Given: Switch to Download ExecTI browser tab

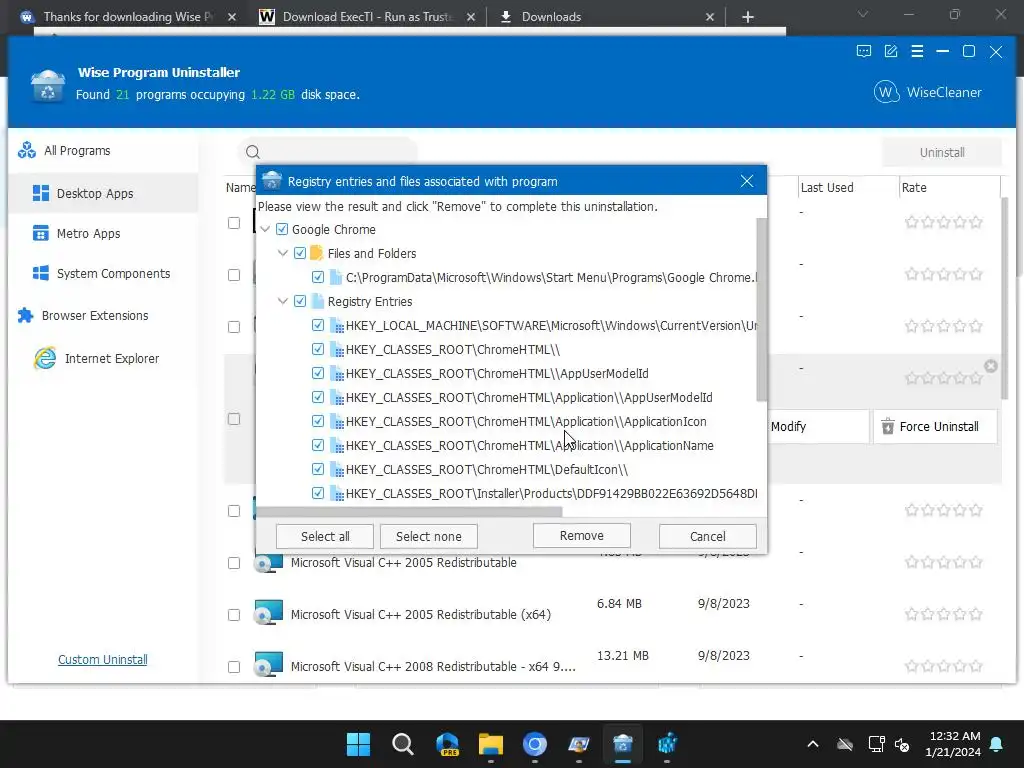Looking at the screenshot, I should pyautogui.click(x=368, y=17).
